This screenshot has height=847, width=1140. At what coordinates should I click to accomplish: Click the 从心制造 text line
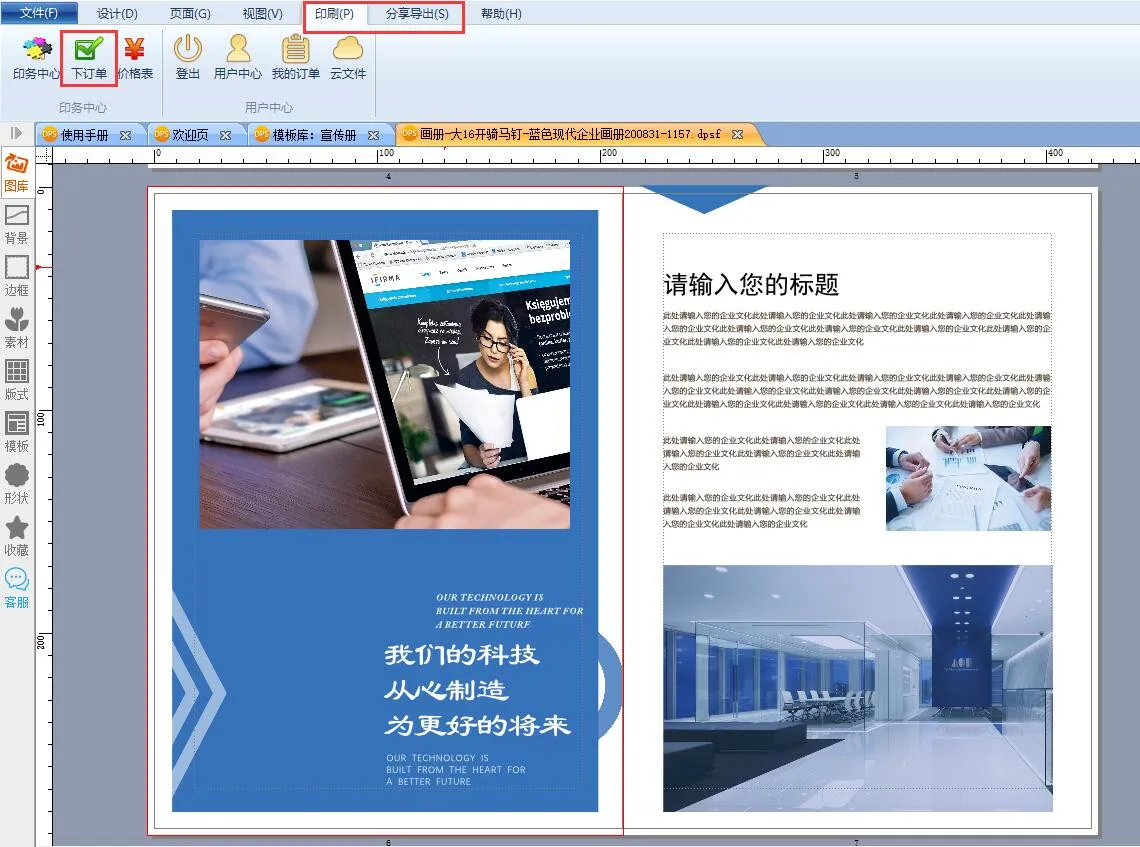click(446, 689)
